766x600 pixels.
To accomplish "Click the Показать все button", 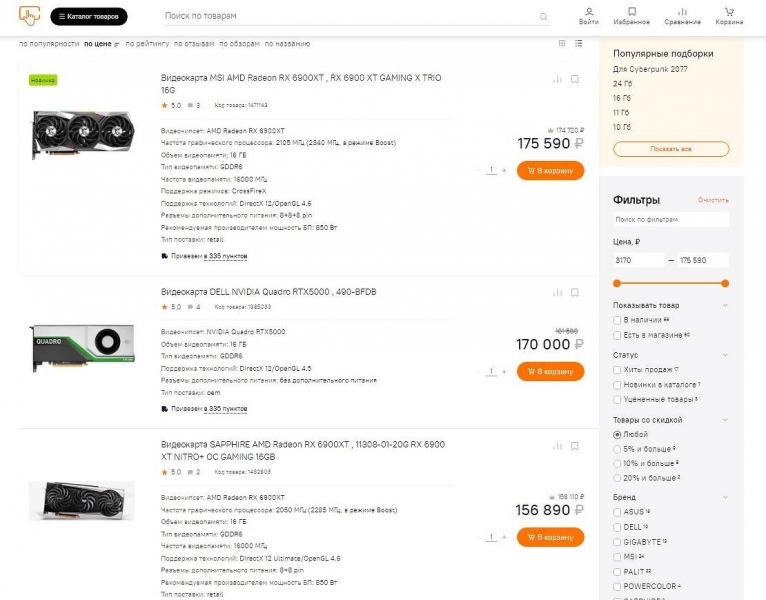I will [671, 149].
